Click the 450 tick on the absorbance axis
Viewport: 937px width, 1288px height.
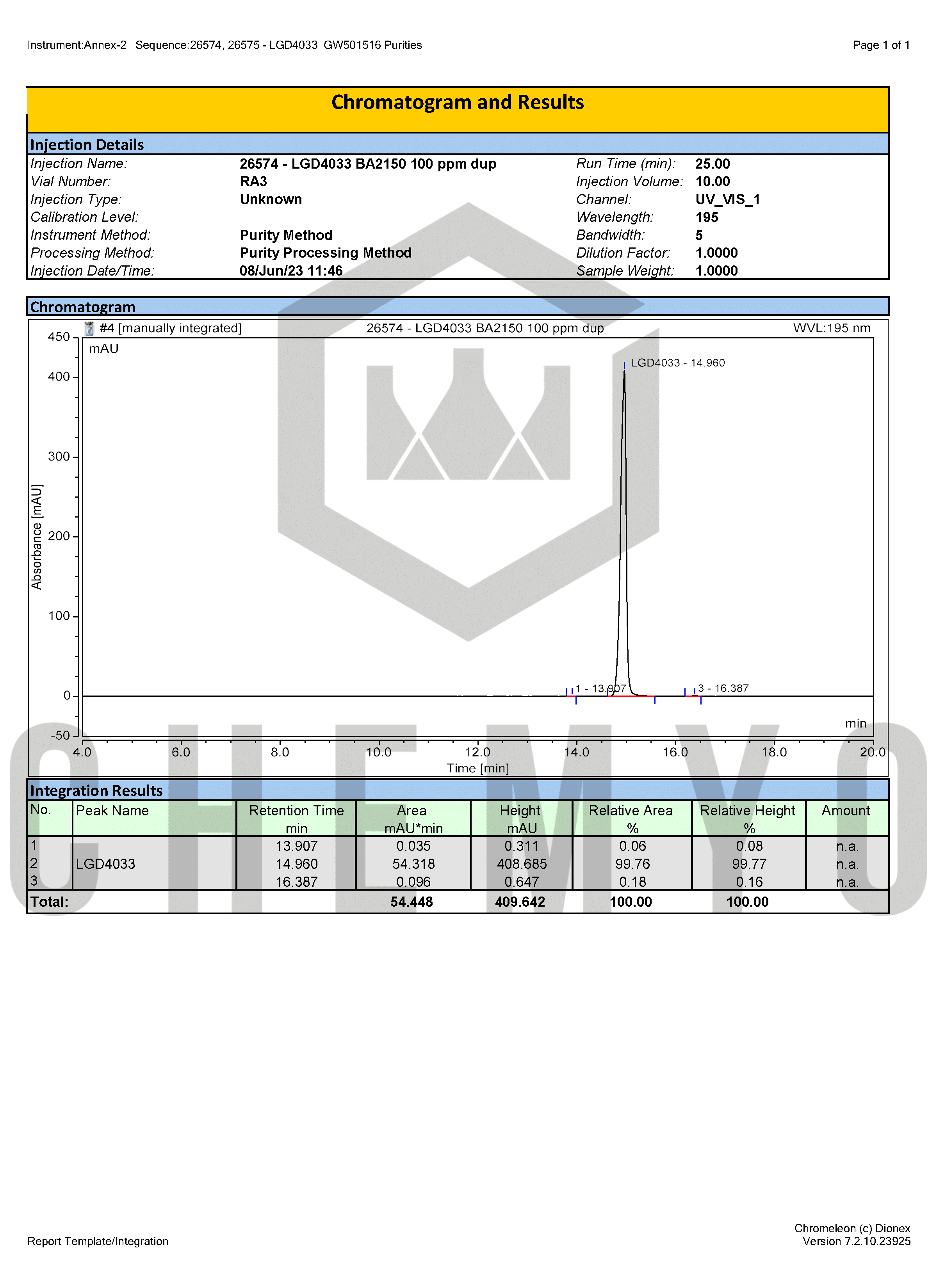(x=59, y=337)
